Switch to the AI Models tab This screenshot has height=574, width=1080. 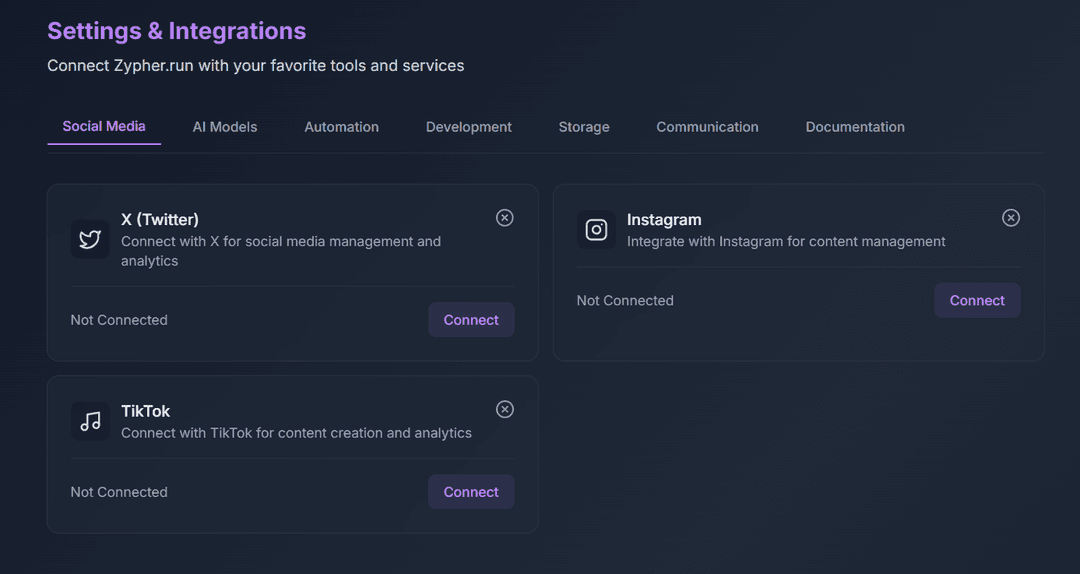225,127
